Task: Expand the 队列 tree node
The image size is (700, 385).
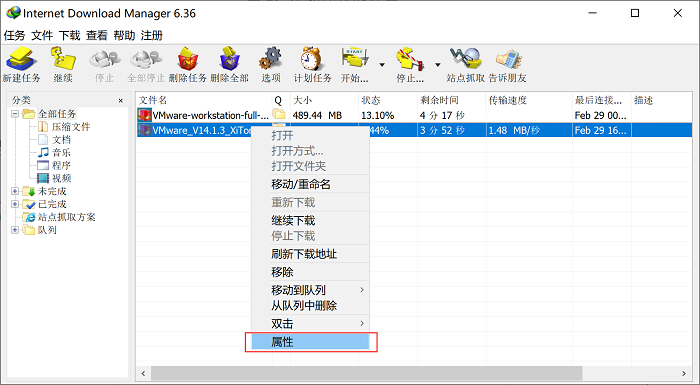Action: [x=15, y=230]
